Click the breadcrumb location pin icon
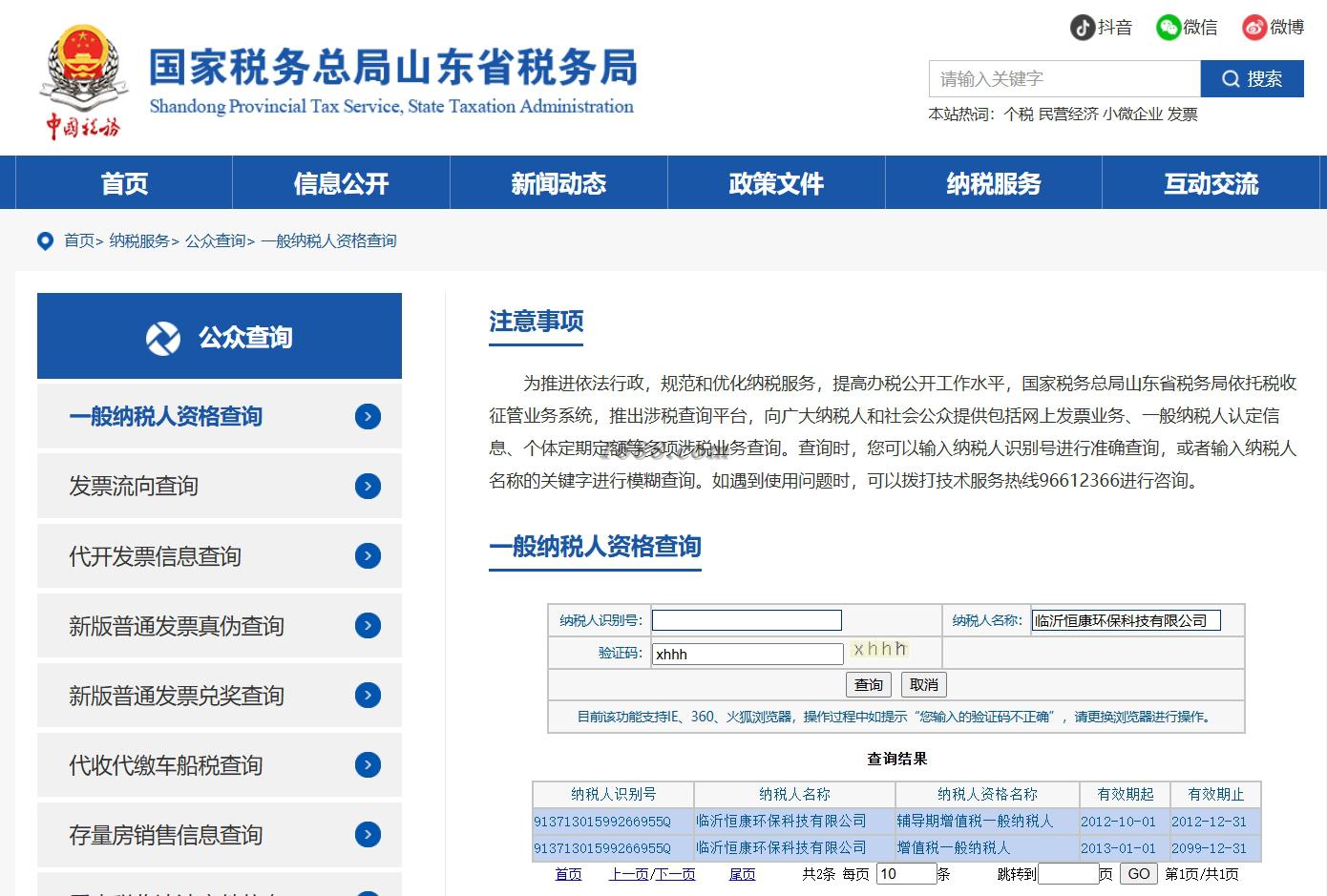The width and height of the screenshot is (1327, 896). [45, 241]
